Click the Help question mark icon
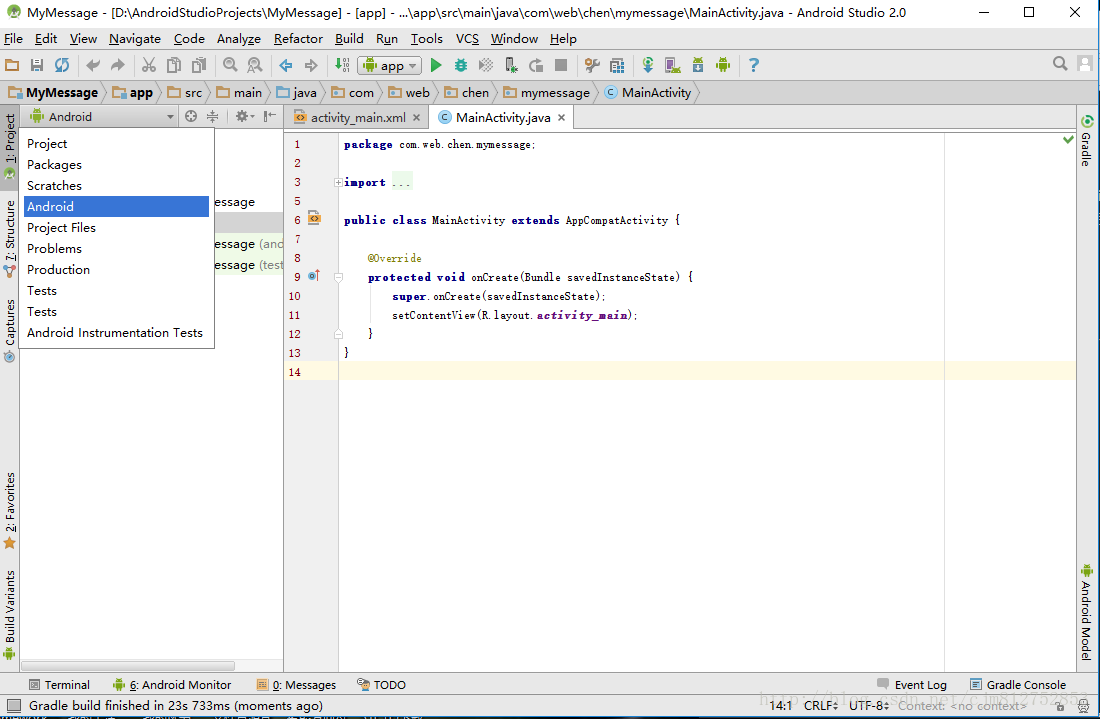Image resolution: width=1100 pixels, height=719 pixels. pyautogui.click(x=753, y=65)
